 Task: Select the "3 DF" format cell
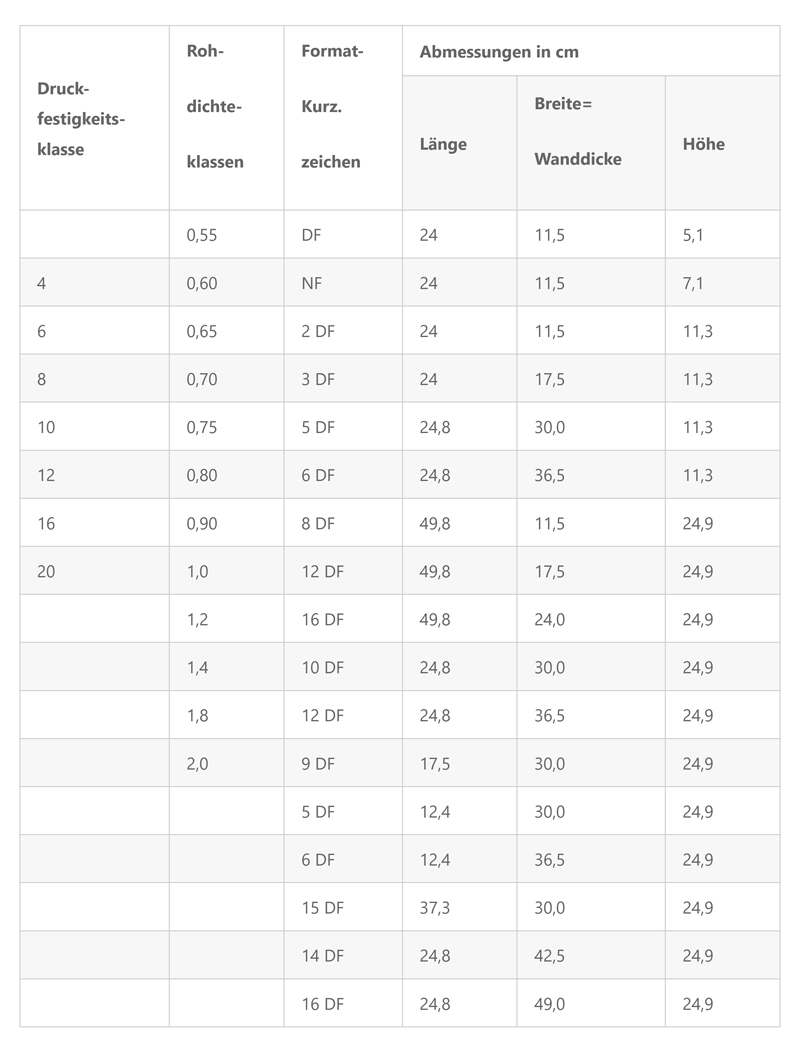click(x=318, y=379)
